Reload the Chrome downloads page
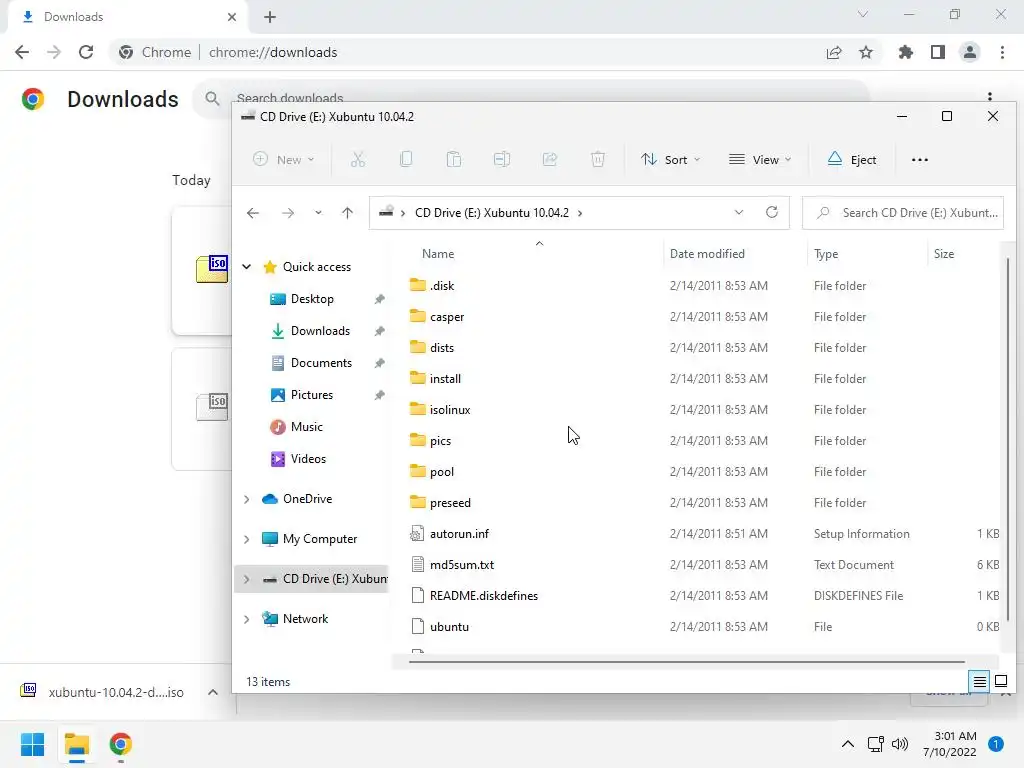The image size is (1024, 768). (x=86, y=52)
